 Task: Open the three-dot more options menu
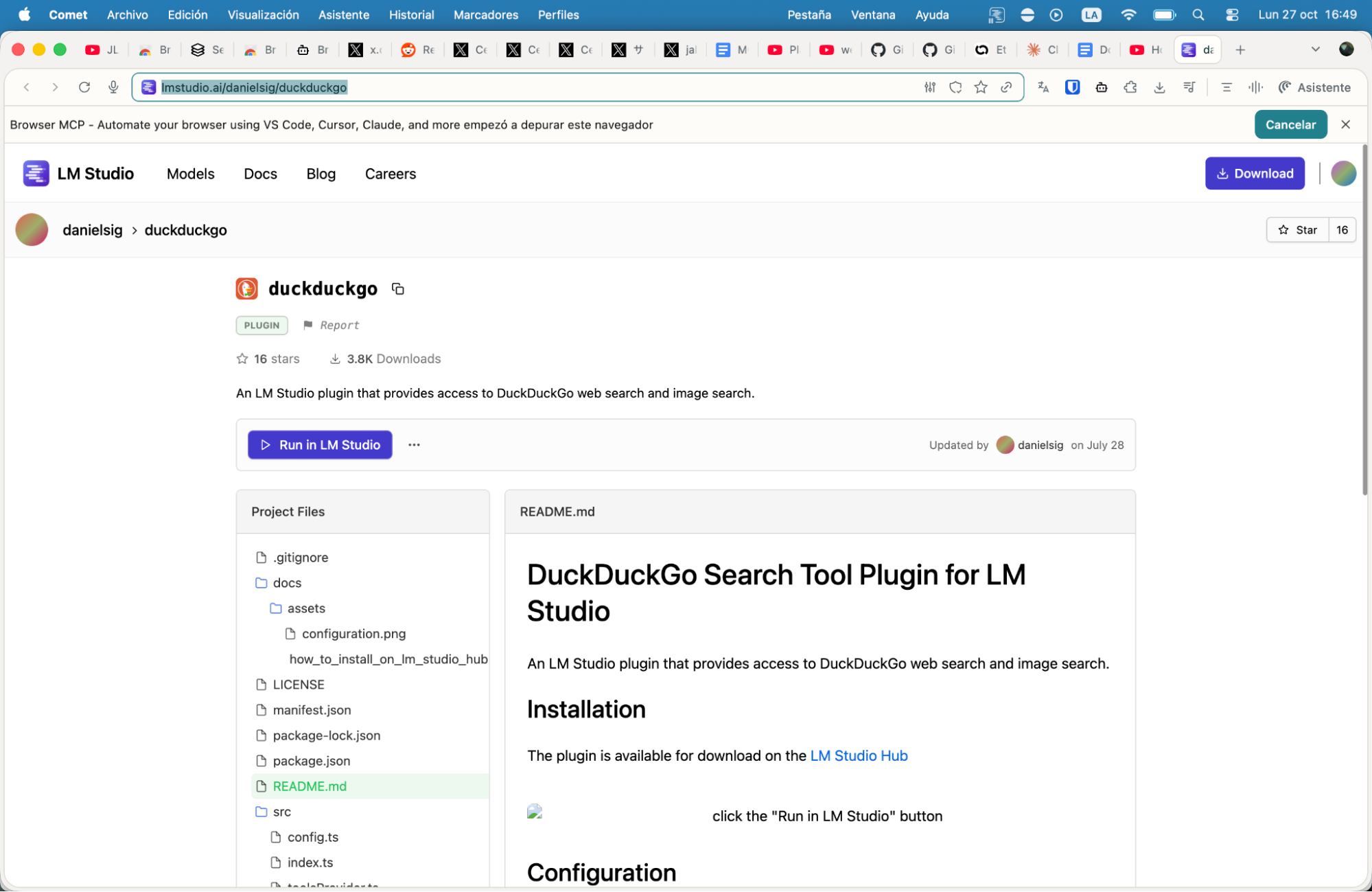click(x=414, y=445)
